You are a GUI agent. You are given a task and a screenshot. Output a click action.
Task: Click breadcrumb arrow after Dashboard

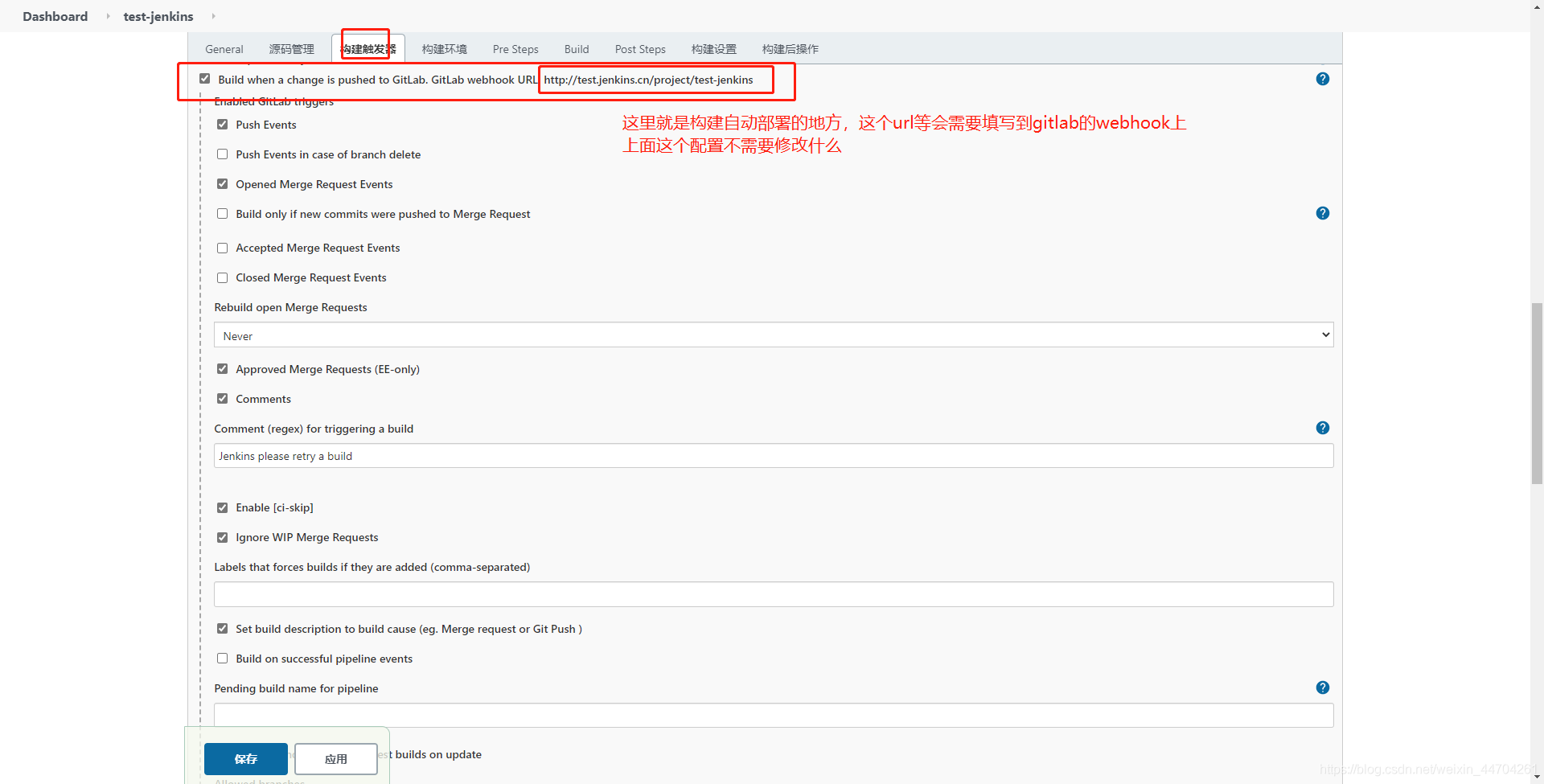click(108, 16)
